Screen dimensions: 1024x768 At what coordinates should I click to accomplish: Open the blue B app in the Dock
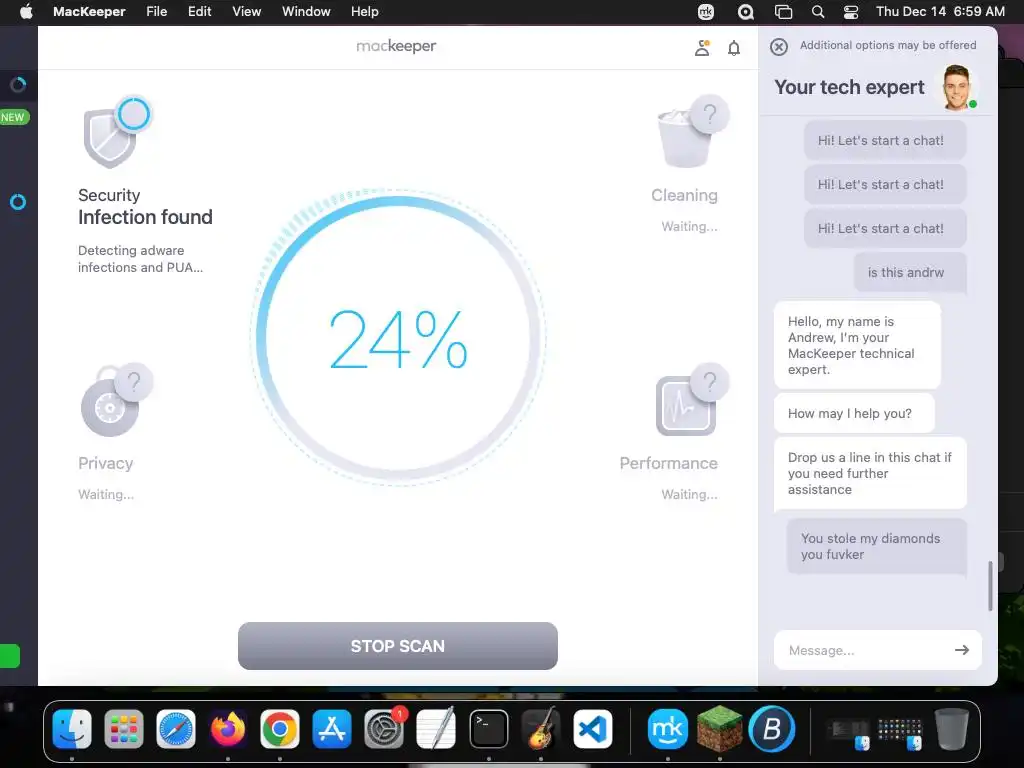tap(772, 729)
